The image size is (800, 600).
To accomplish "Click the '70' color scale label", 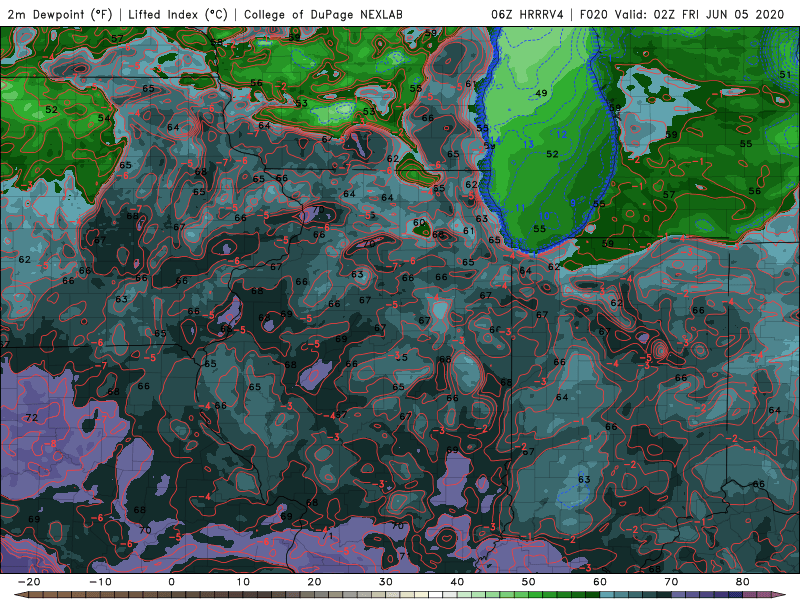I will pos(671,582).
